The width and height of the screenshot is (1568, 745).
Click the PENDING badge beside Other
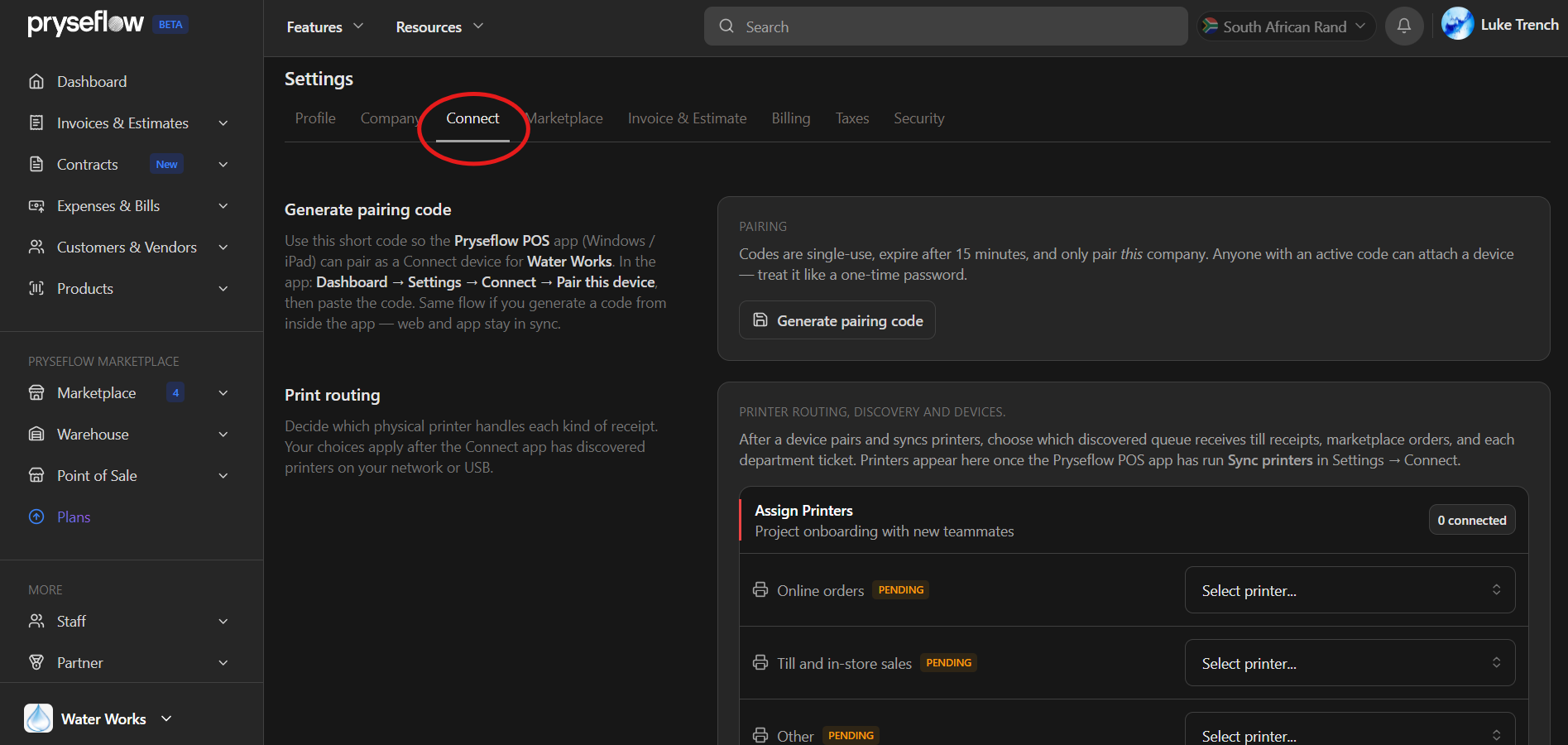click(851, 736)
